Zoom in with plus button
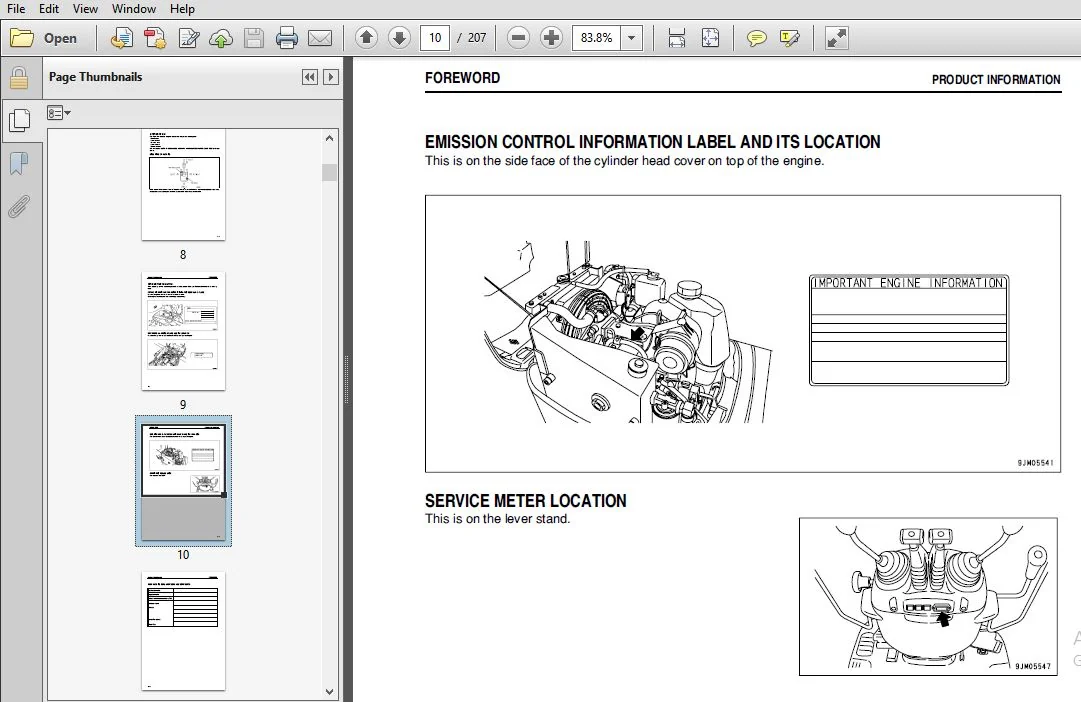The image size is (1081, 702). coord(551,38)
